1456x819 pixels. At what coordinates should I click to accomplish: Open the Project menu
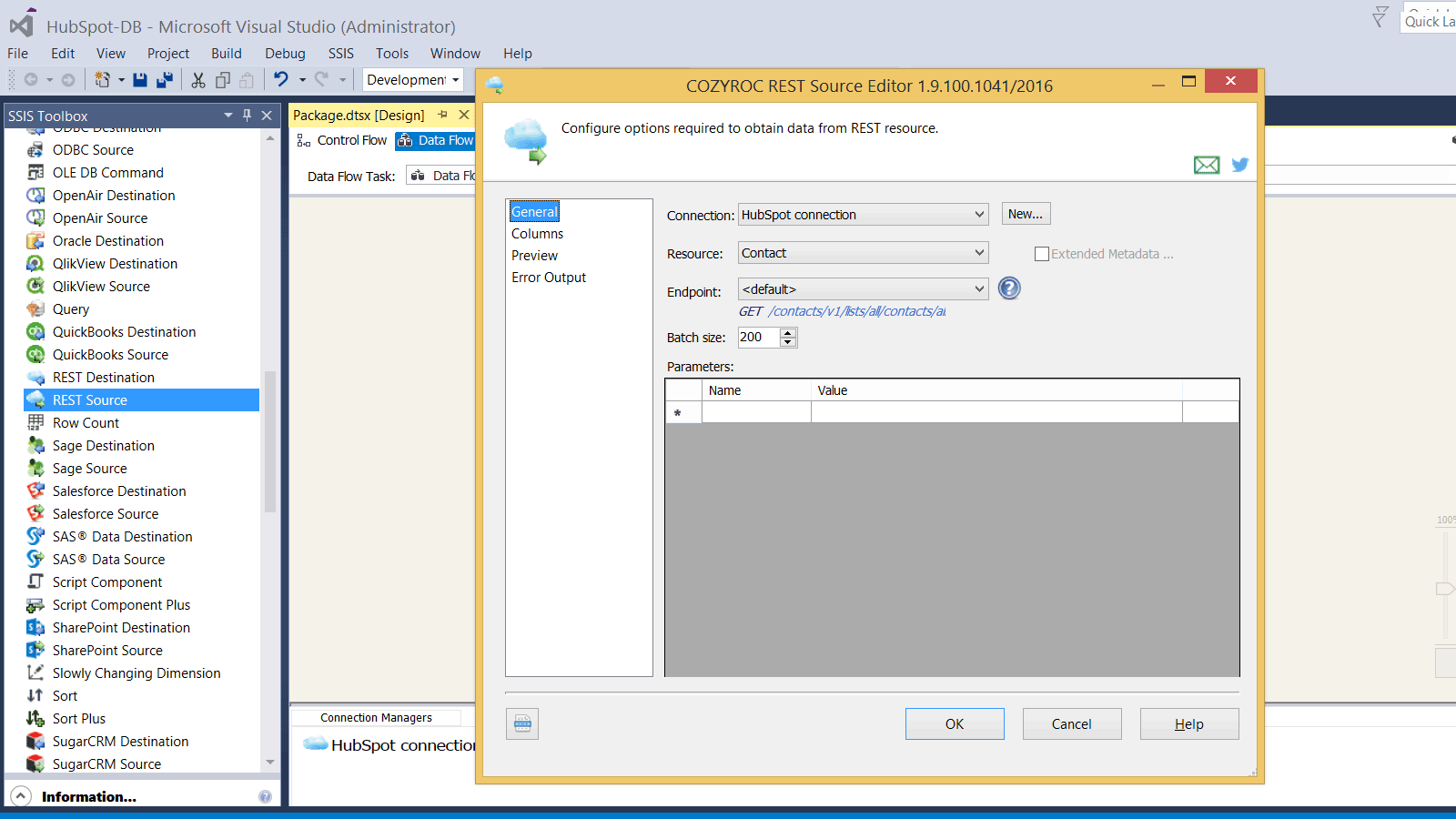click(x=168, y=54)
